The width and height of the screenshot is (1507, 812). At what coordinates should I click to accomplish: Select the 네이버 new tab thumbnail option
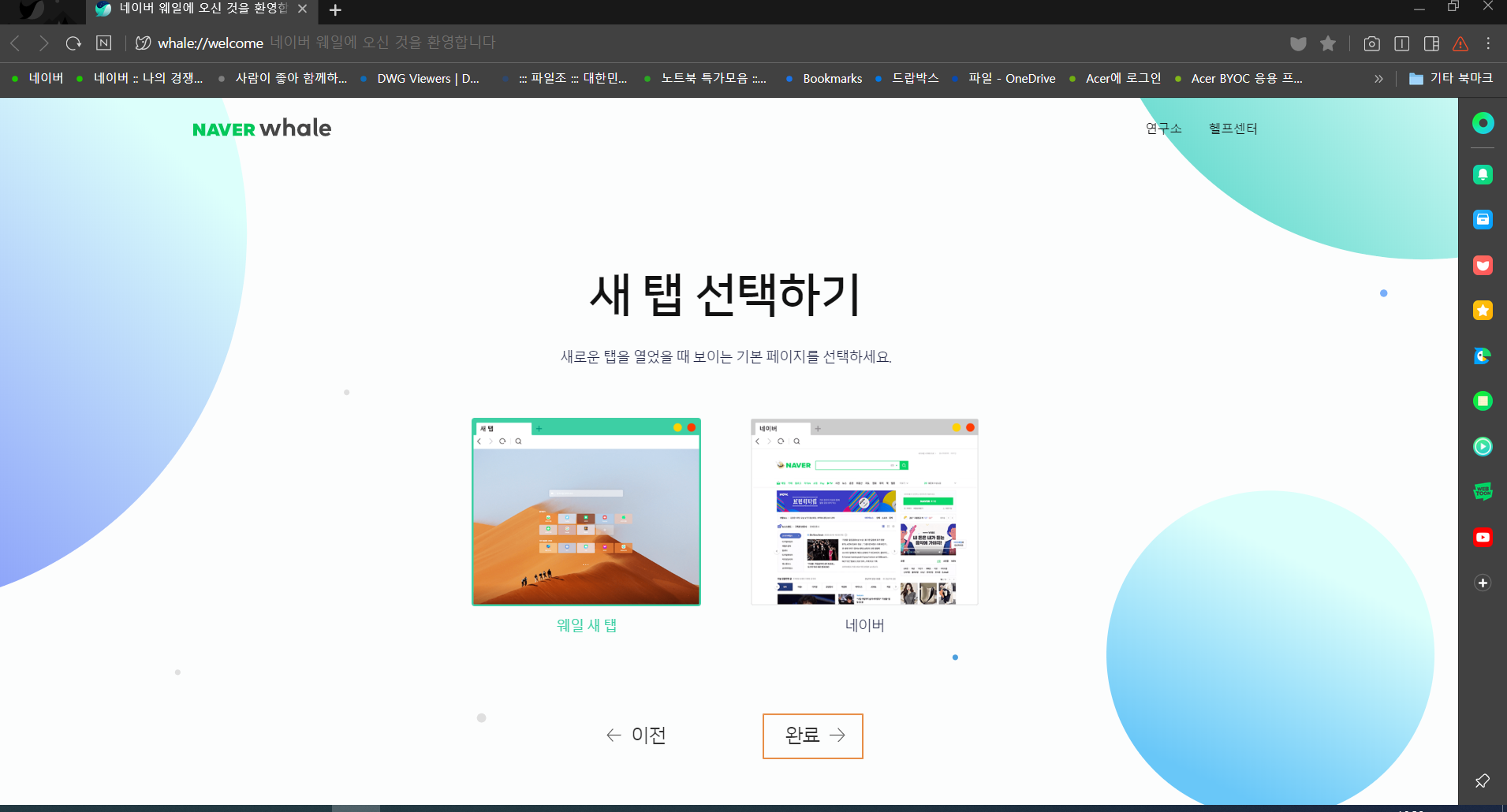(x=864, y=512)
